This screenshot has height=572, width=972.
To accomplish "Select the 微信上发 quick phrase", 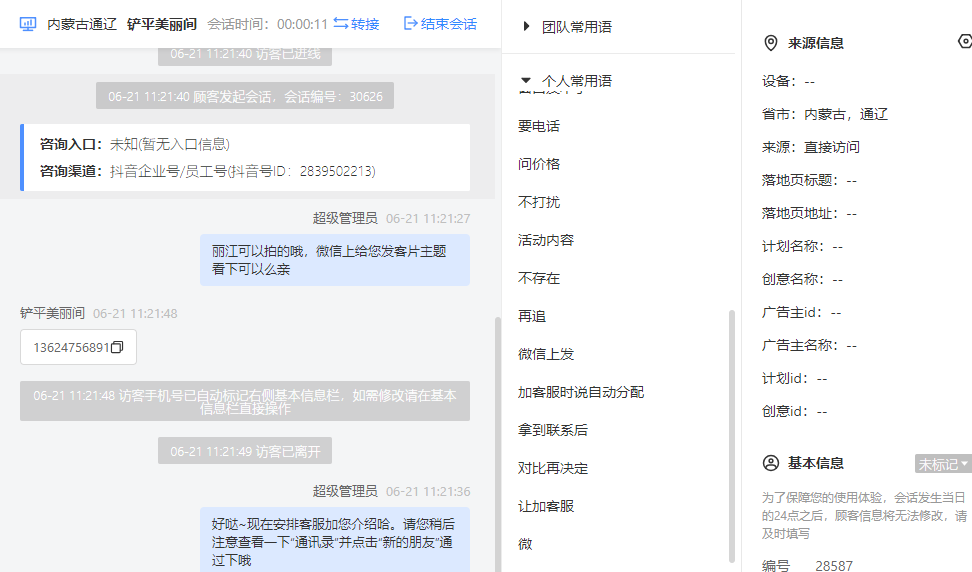I will (546, 354).
